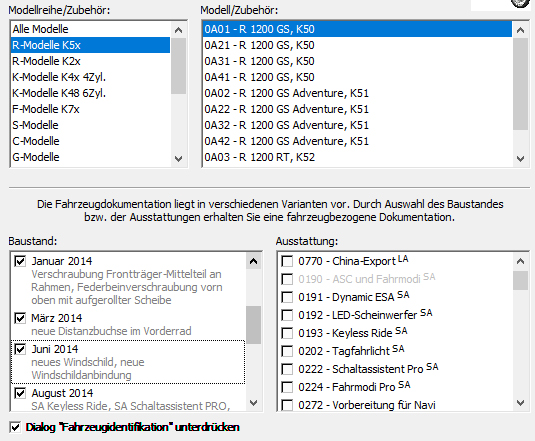The width and height of the screenshot is (535, 441).
Task: Click up arrow of Modell/Zubehör list scrollbar
Action: 520,30
